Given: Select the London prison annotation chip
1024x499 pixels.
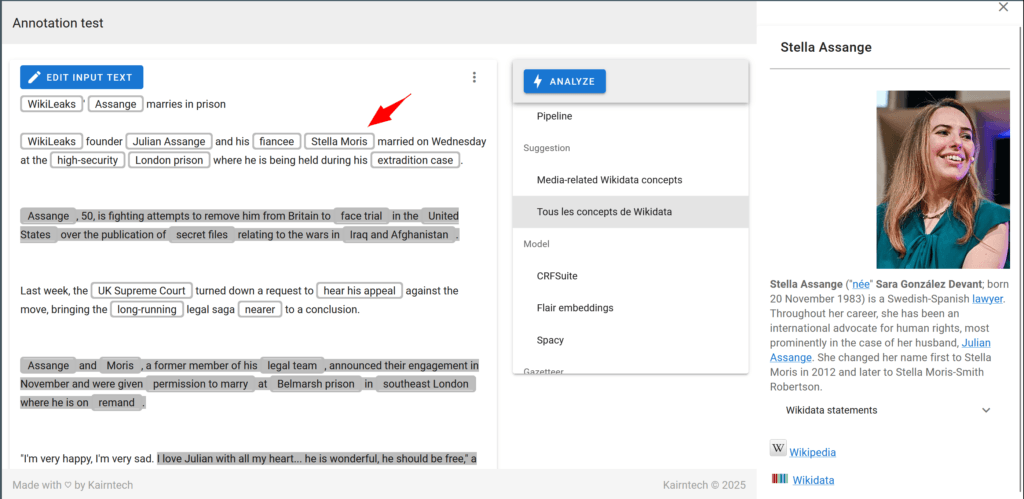Looking at the screenshot, I should [x=169, y=160].
